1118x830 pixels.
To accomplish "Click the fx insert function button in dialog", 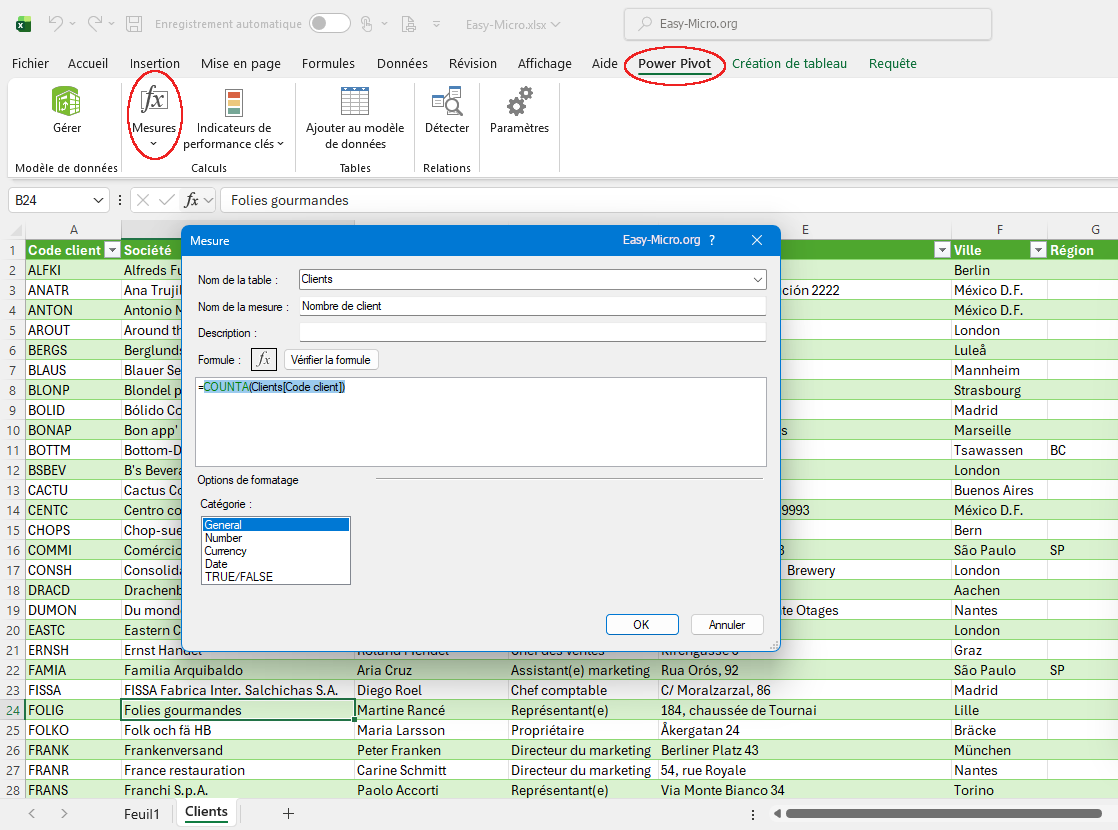I will [264, 360].
